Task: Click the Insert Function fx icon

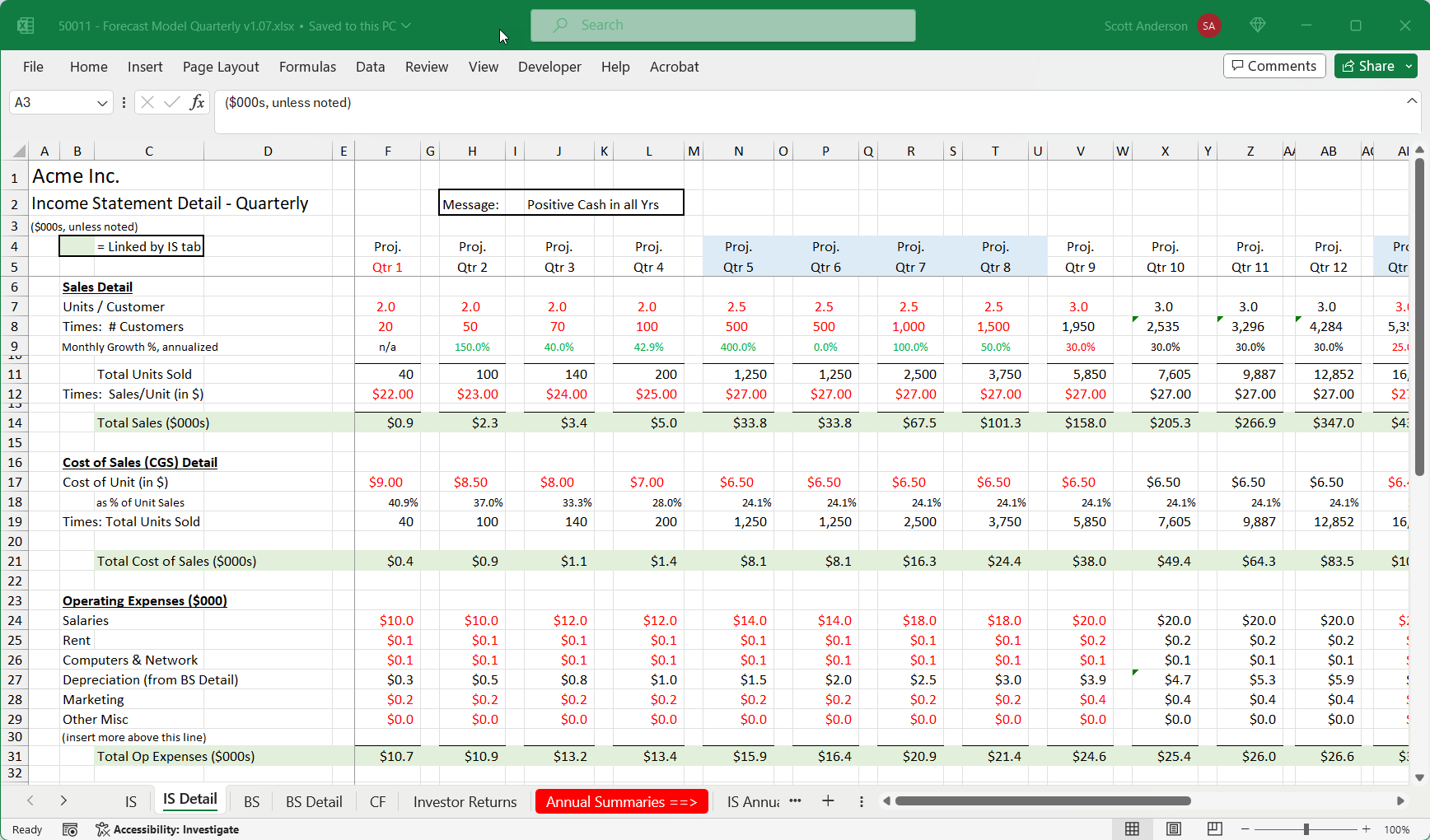Action: pyautogui.click(x=197, y=102)
